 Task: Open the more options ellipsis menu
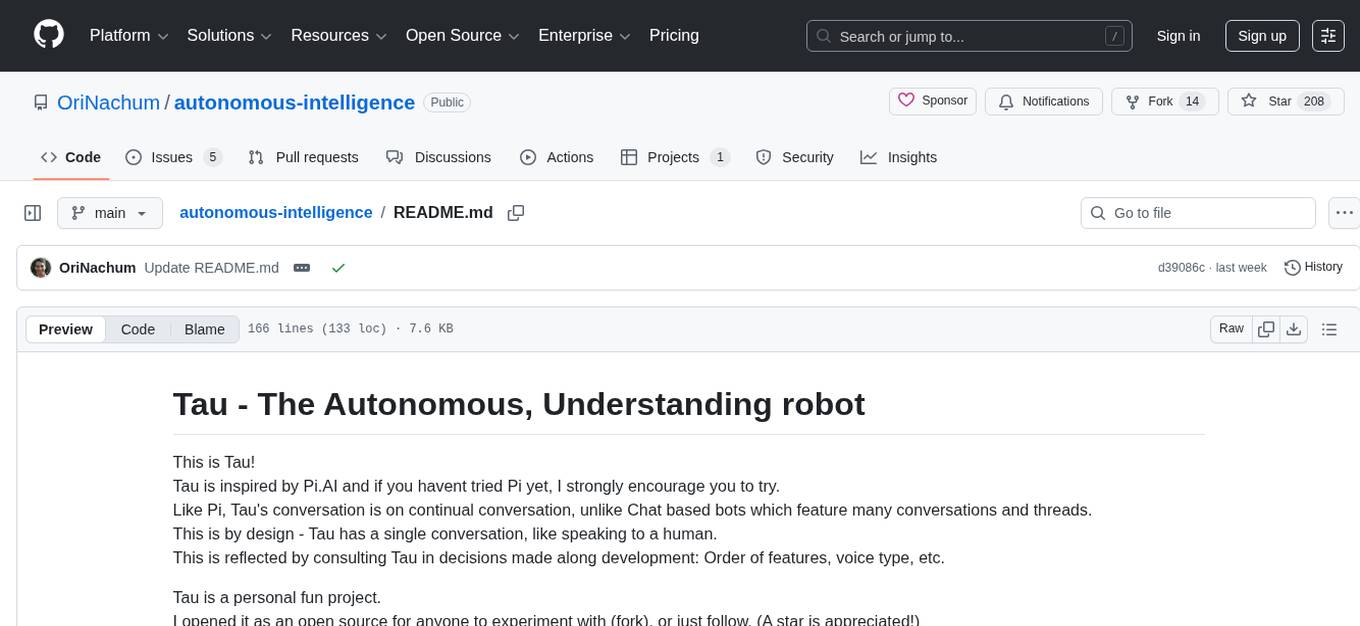pos(1344,212)
